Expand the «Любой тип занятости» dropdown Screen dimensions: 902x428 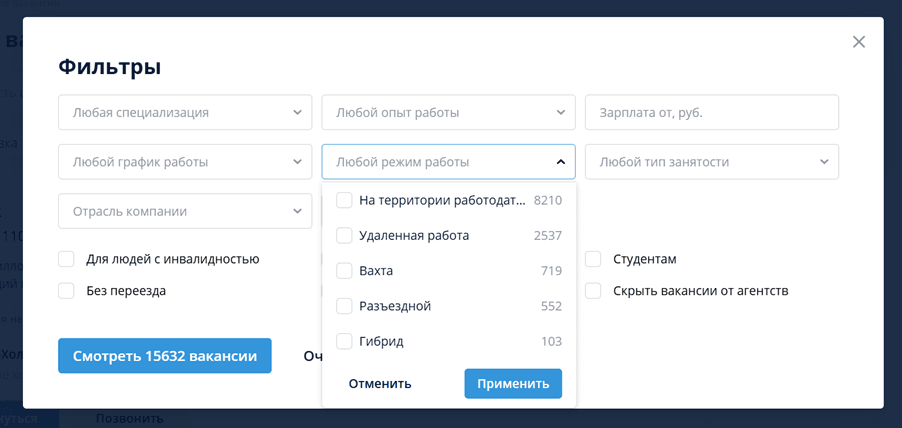pyautogui.click(x=711, y=162)
